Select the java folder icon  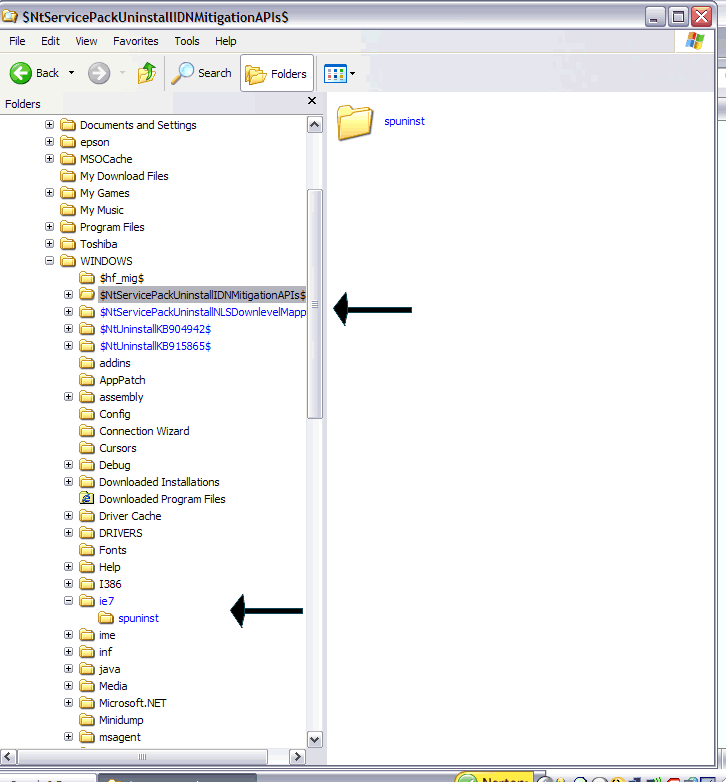coord(87,669)
